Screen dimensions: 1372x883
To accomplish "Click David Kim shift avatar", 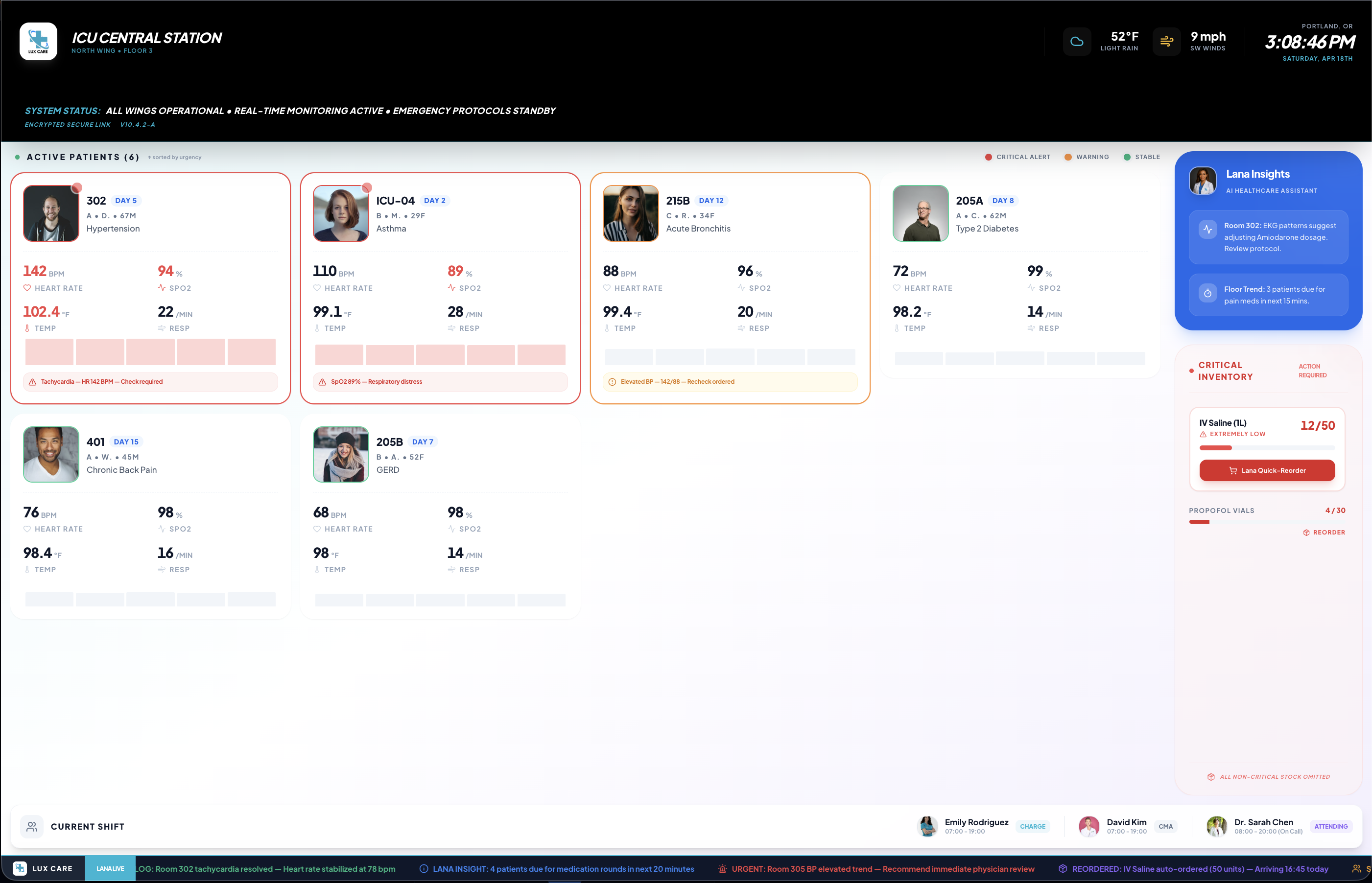I will click(x=1088, y=826).
